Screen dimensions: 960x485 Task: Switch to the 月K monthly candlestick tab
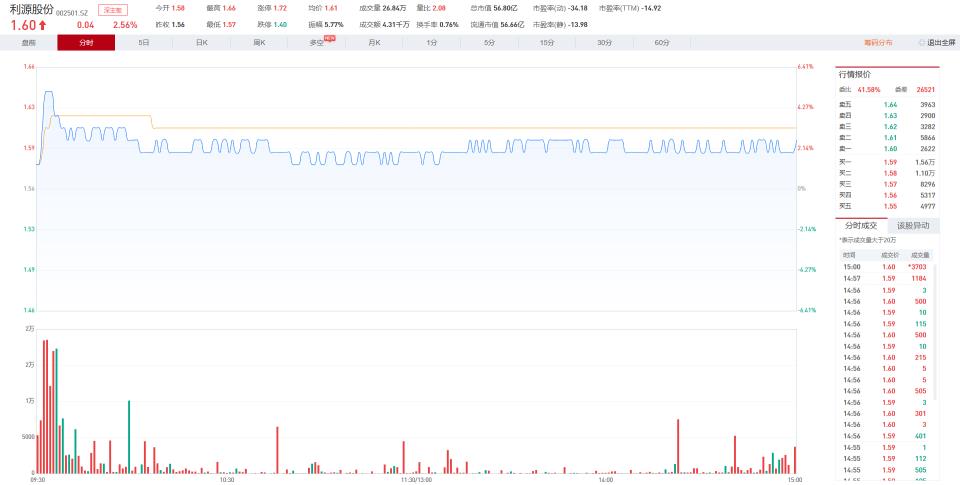click(374, 43)
